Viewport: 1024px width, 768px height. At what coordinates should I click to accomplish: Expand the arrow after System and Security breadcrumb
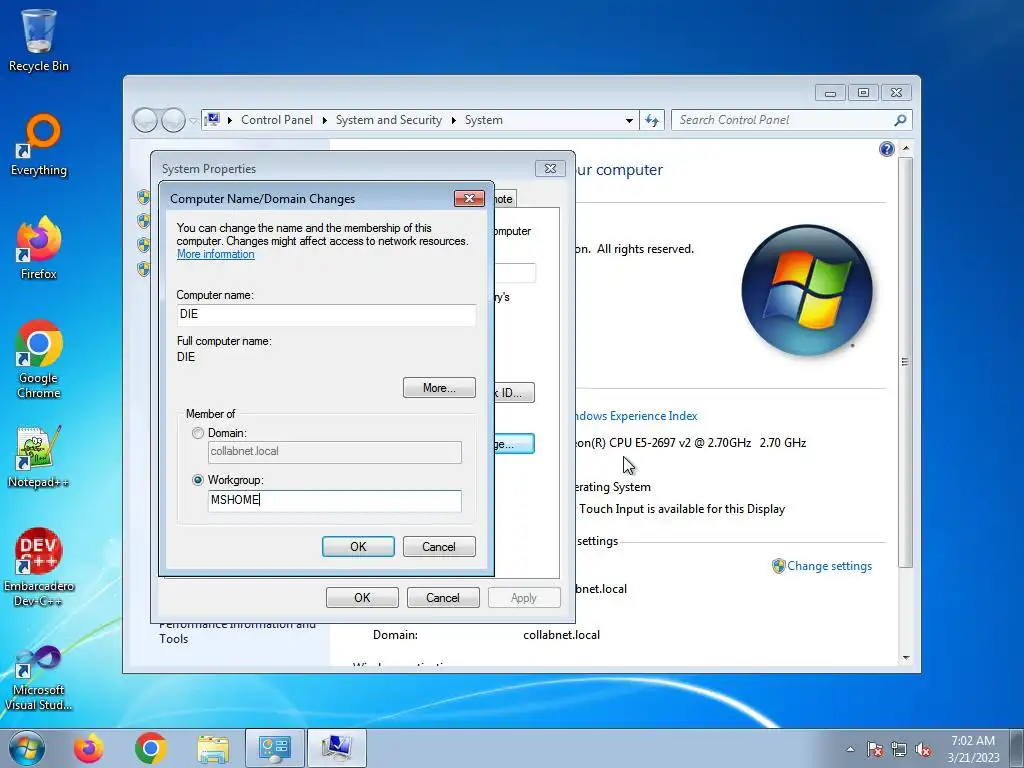pos(453,120)
